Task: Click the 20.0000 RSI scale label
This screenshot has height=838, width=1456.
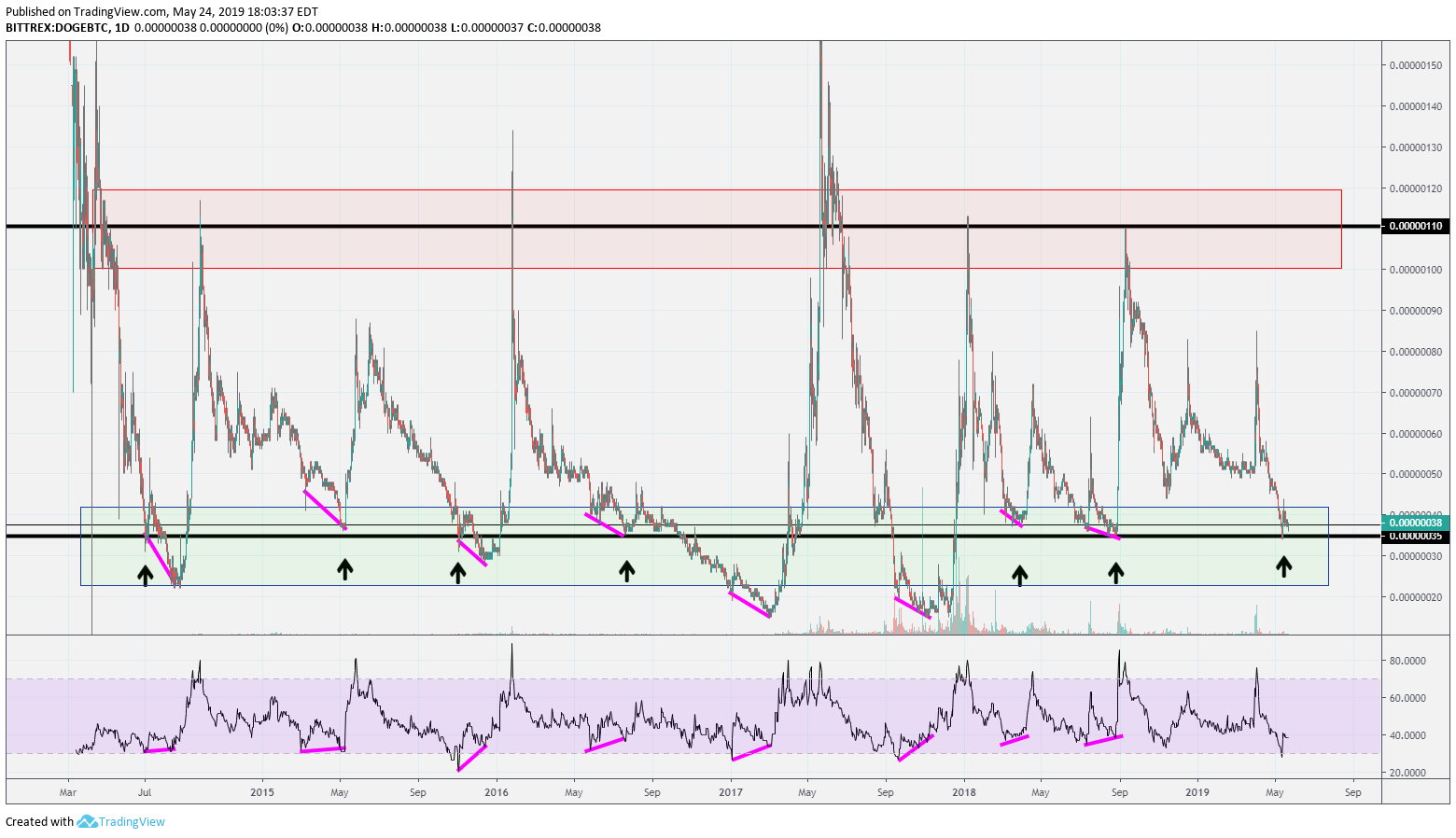Action: [x=1407, y=773]
